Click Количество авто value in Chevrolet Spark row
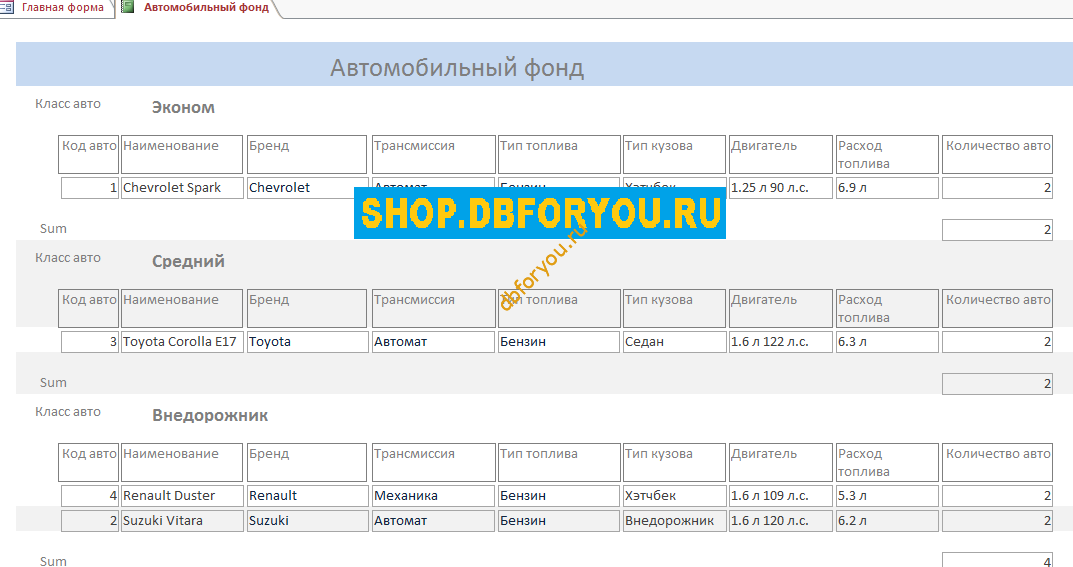The width and height of the screenshot is (1073, 567). point(997,188)
